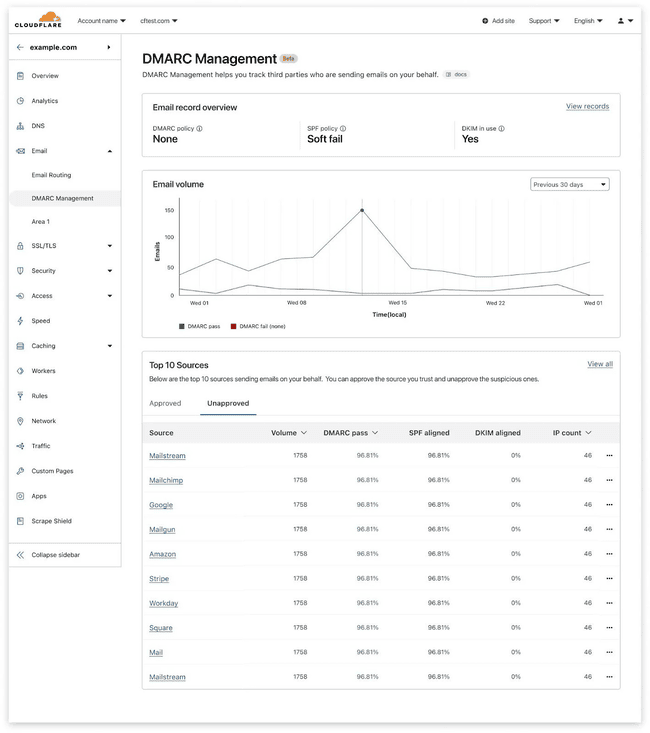The width and height of the screenshot is (650, 733).
Task: Click the Speed lightning bolt icon
Action: pos(20,321)
